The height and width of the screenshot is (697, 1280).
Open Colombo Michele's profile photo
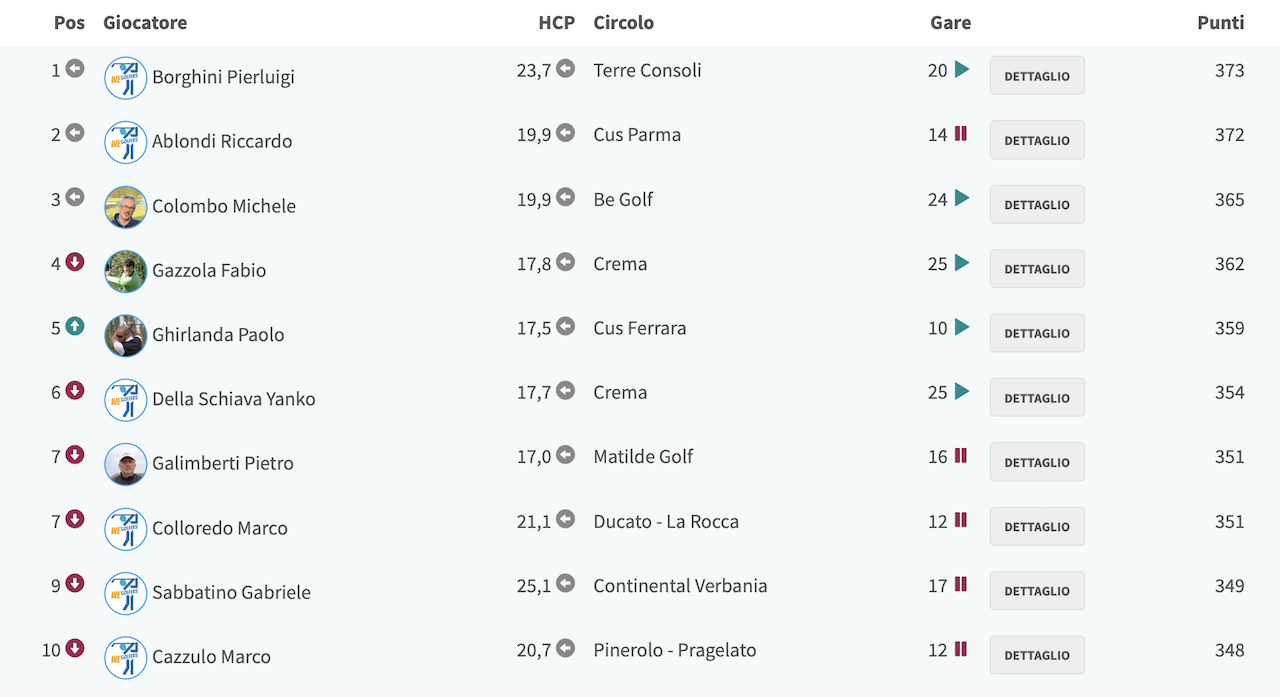(126, 207)
